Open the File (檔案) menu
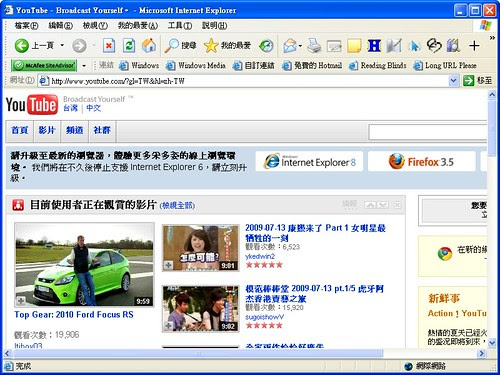This screenshot has height=375, width=500. (26, 25)
